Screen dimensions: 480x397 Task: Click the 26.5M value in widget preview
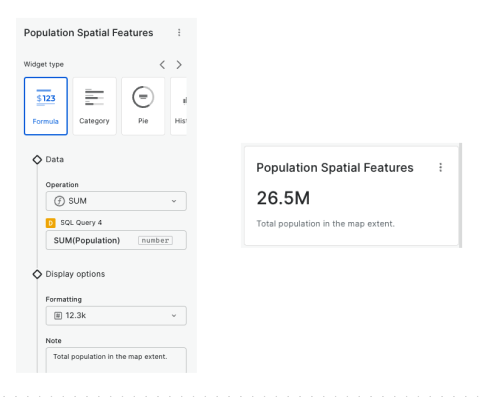coord(283,198)
